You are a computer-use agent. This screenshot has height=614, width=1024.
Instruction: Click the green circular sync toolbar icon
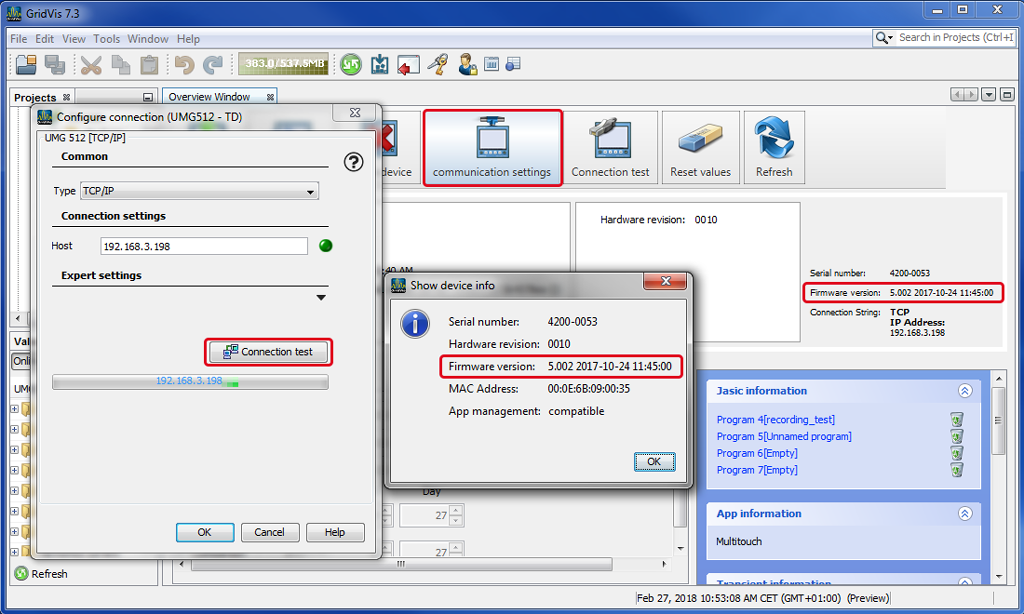[x=350, y=65]
